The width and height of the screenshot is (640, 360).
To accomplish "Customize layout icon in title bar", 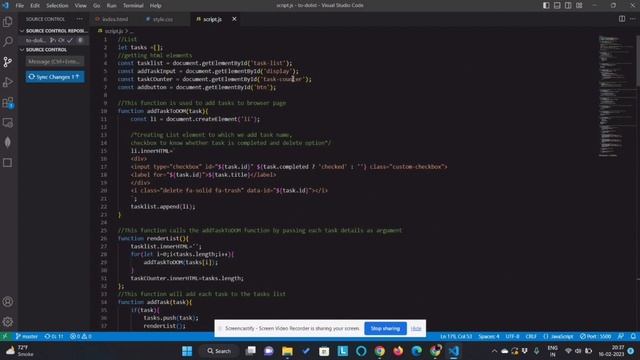I will 579,5.
